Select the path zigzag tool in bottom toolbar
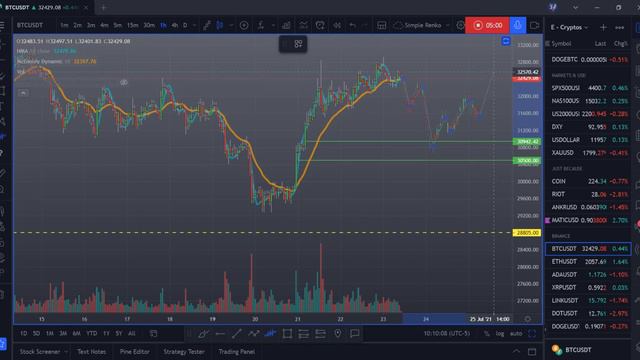The height and width of the screenshot is (360, 640). click(253, 334)
